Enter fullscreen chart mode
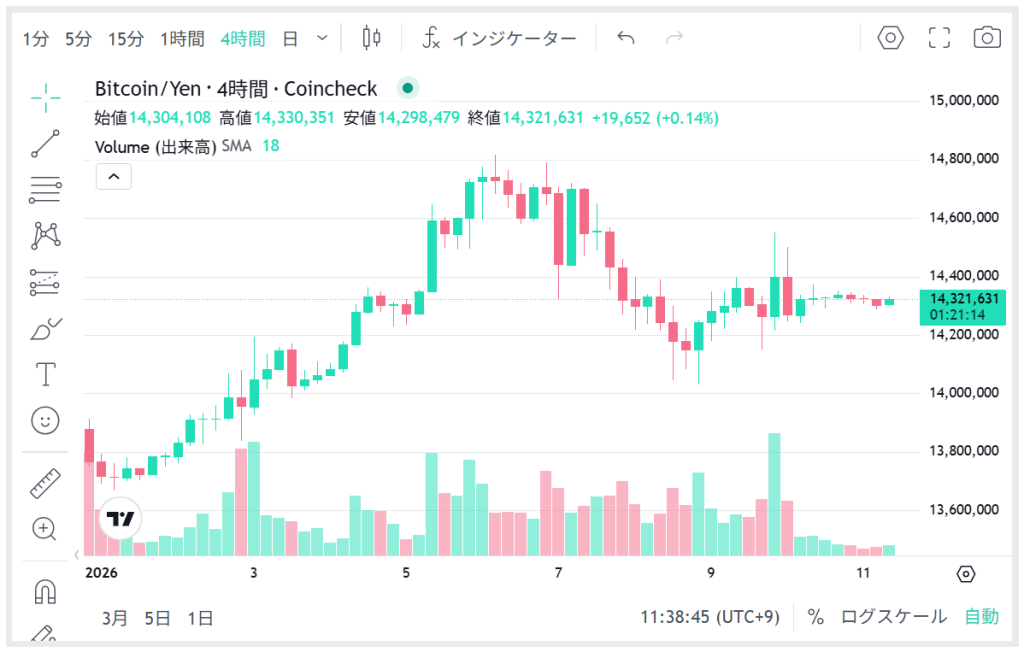 [x=939, y=38]
